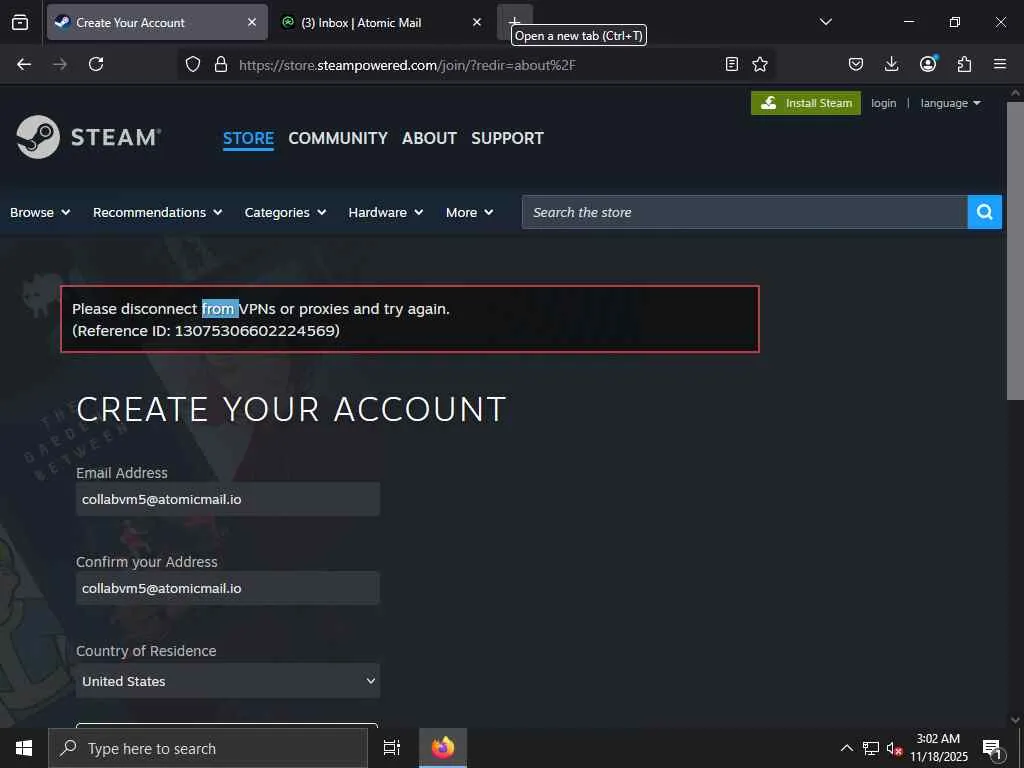Save to Pocket icon

(x=856, y=64)
